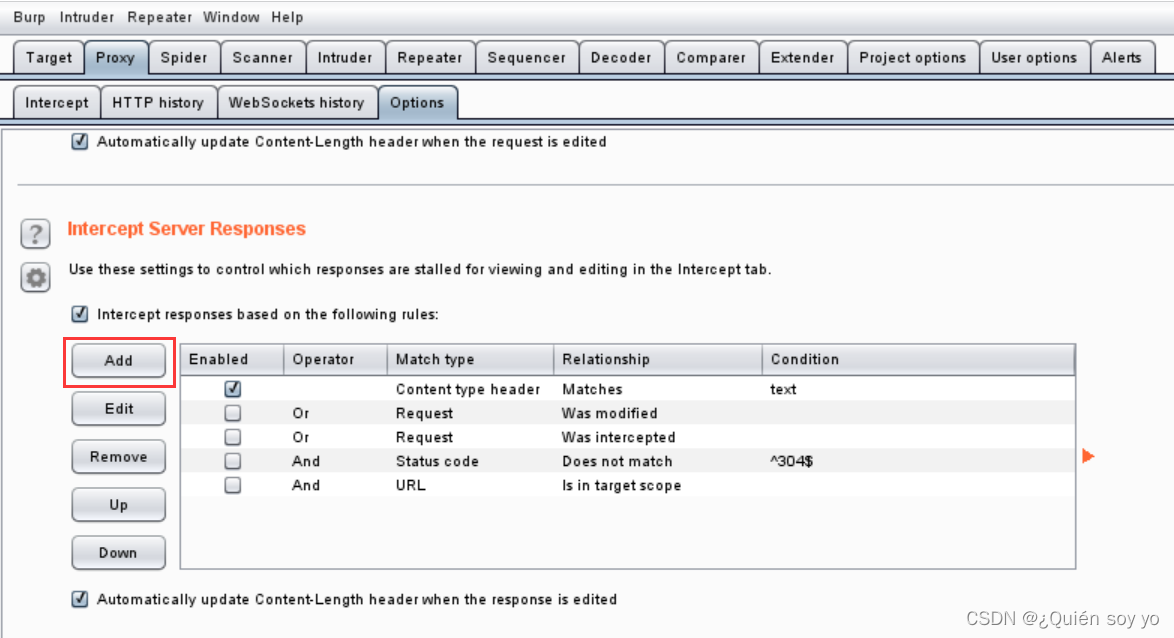Image resolution: width=1174 pixels, height=638 pixels.
Task: Switch to the Target tab
Action: 49,58
